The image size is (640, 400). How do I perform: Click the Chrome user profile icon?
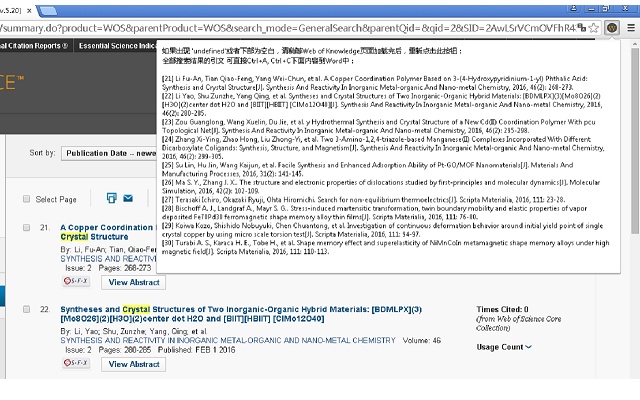(573, 8)
